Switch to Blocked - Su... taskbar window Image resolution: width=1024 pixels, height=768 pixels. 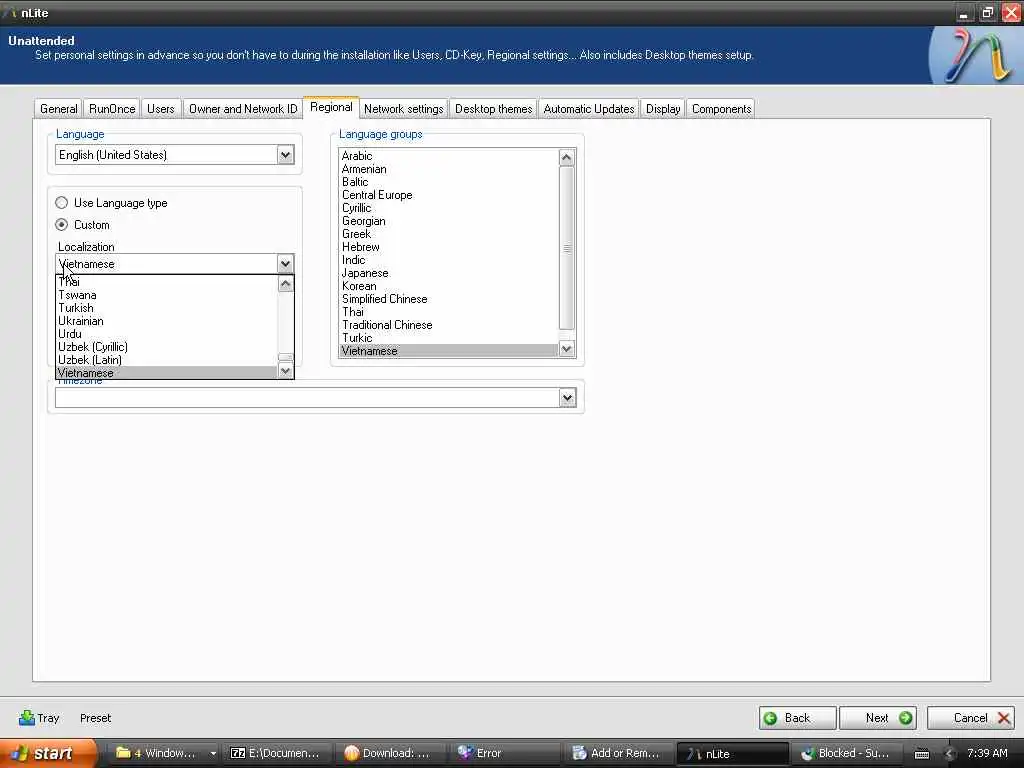pos(846,754)
